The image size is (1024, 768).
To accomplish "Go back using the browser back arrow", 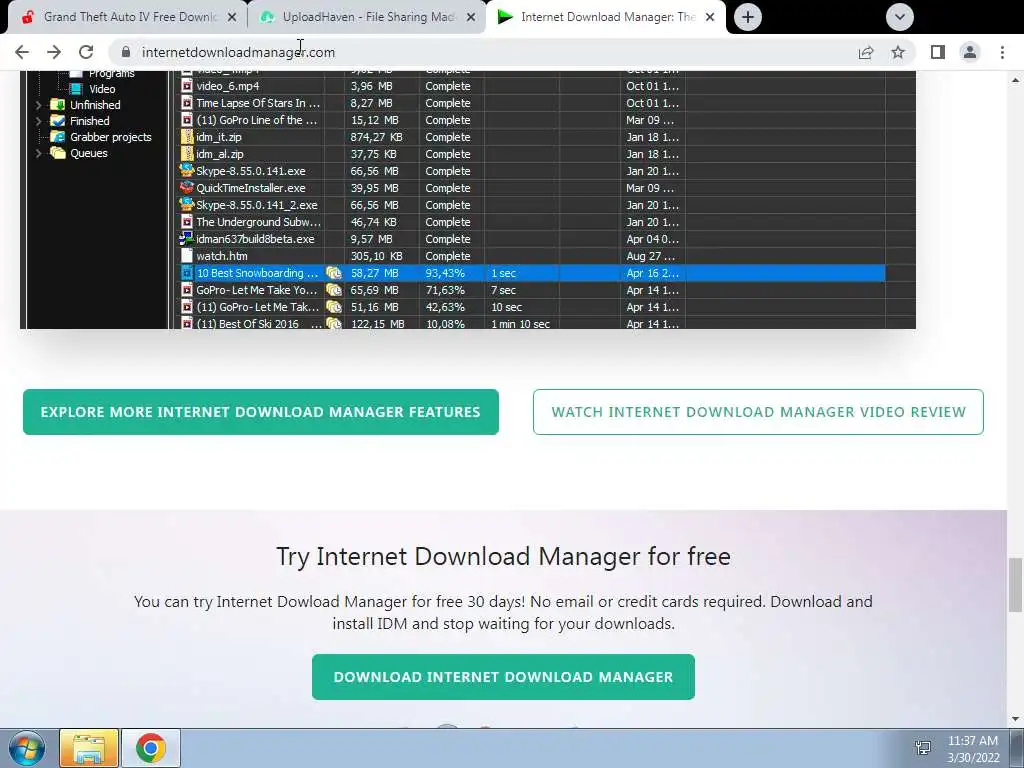I will point(22,52).
